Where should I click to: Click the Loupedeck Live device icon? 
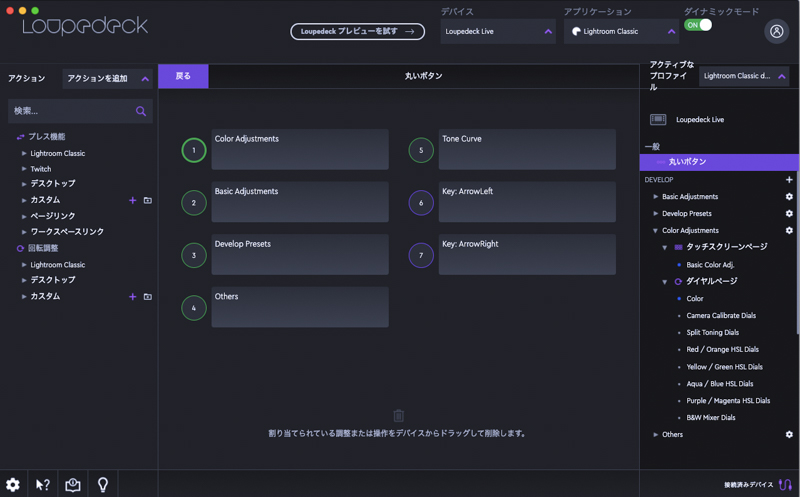(658, 119)
